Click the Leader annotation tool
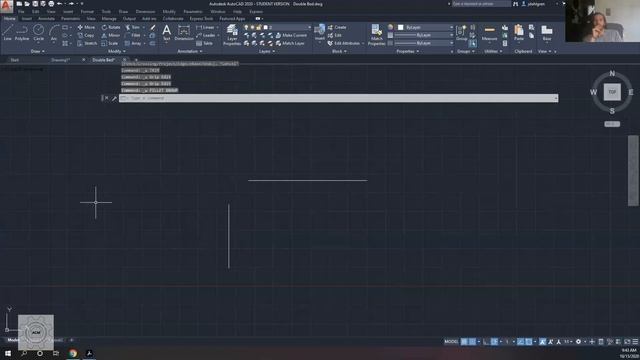 (x=206, y=36)
